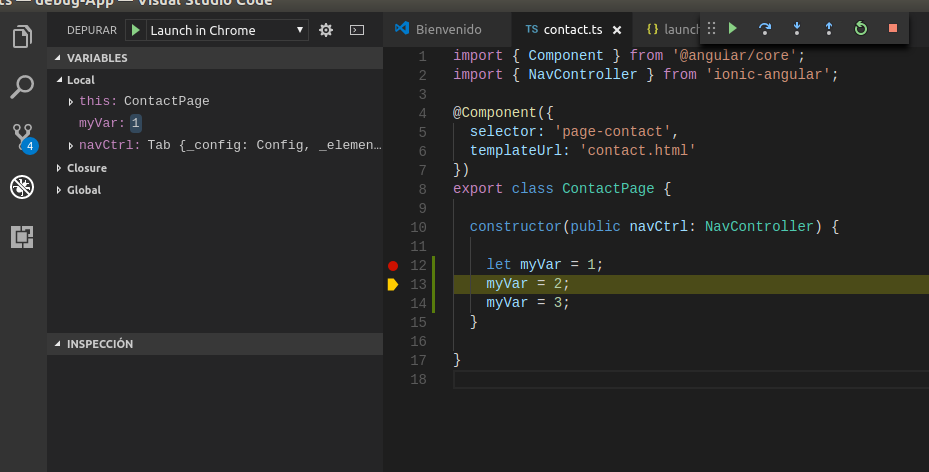Viewport: 929px width, 472px height.
Task: Restart the debug session
Action: (861, 29)
